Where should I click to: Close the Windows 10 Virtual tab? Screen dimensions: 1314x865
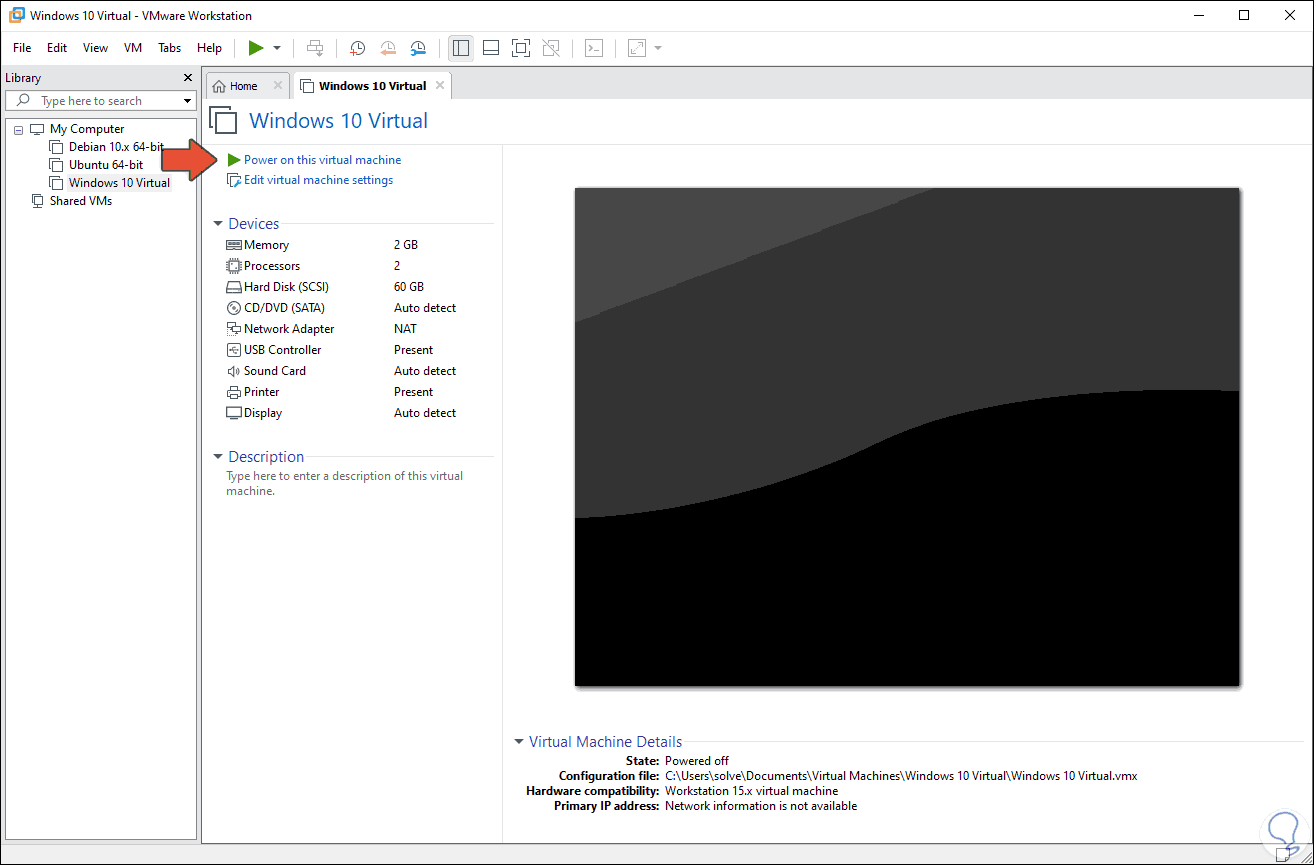(440, 86)
